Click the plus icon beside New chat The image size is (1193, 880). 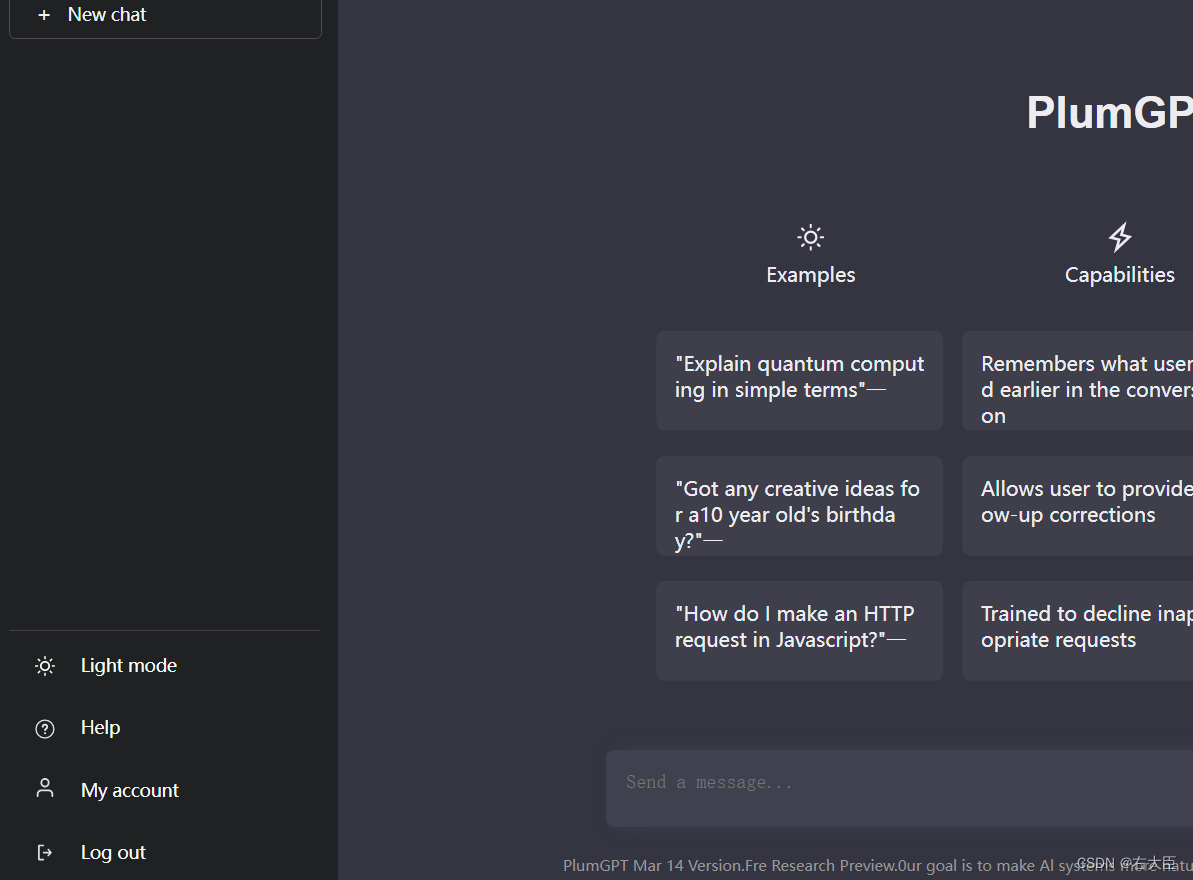(x=44, y=14)
